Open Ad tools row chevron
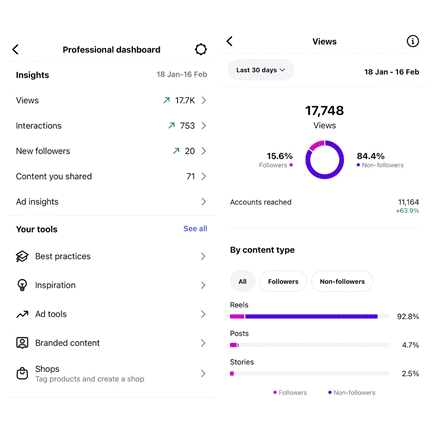This screenshot has height=435, width=435. click(203, 314)
